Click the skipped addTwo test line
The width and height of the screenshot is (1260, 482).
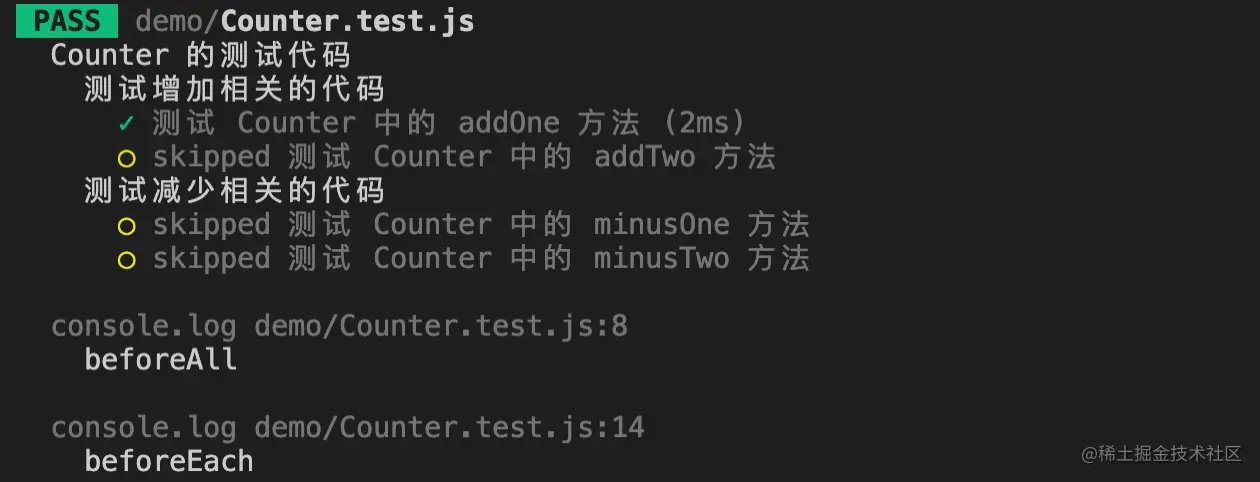click(x=464, y=157)
